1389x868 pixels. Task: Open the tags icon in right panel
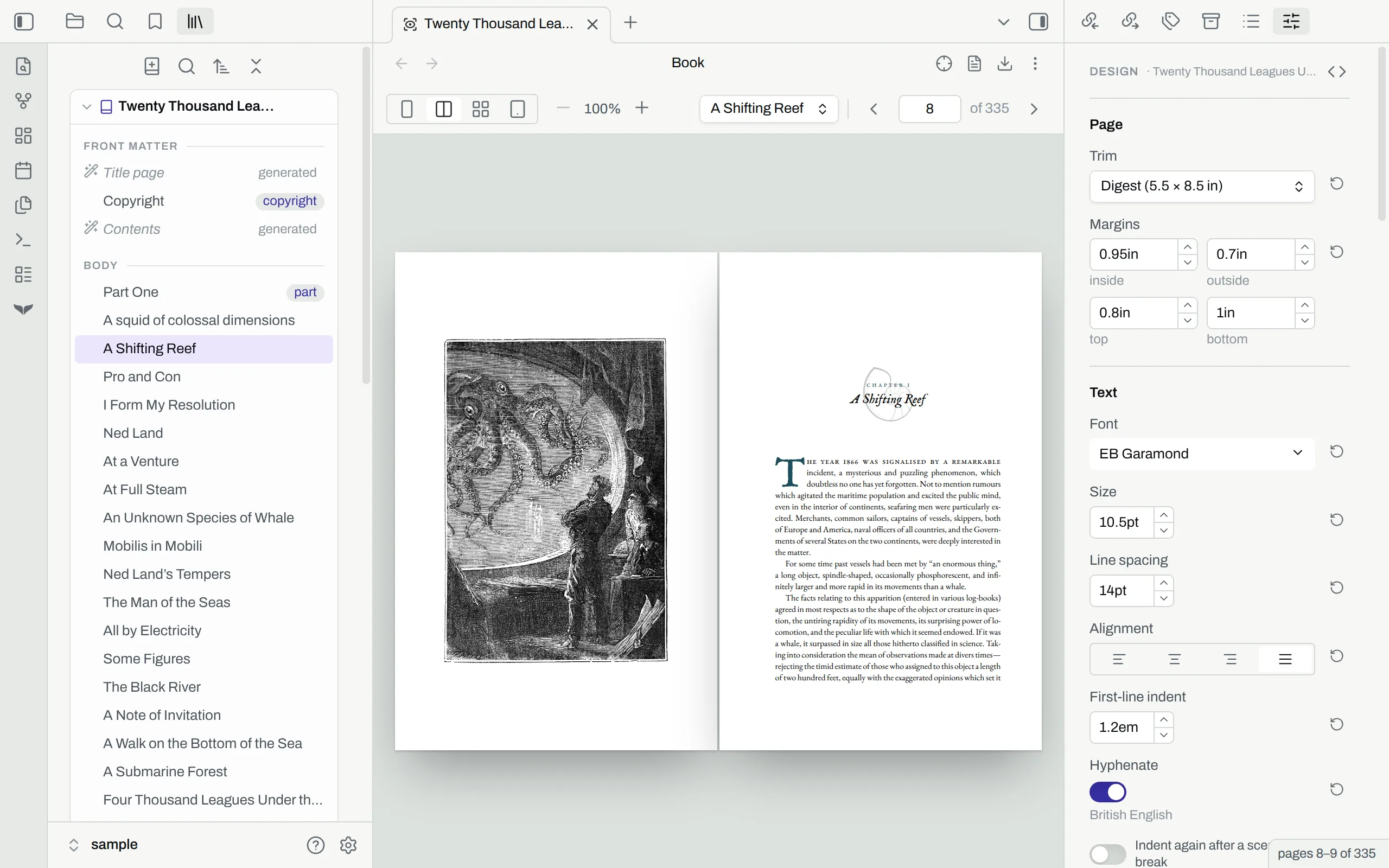tap(1170, 22)
